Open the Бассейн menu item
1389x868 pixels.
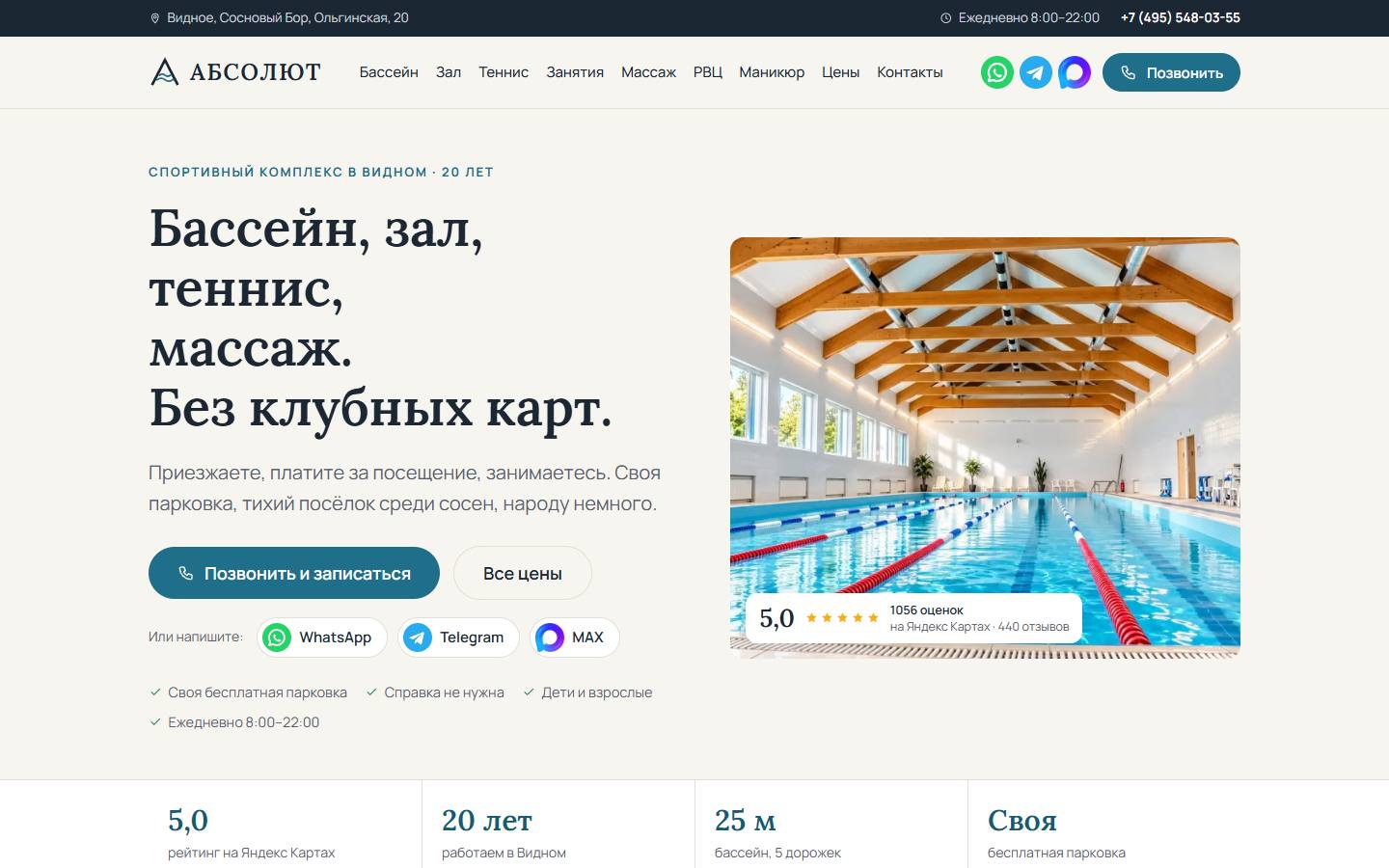[389, 72]
